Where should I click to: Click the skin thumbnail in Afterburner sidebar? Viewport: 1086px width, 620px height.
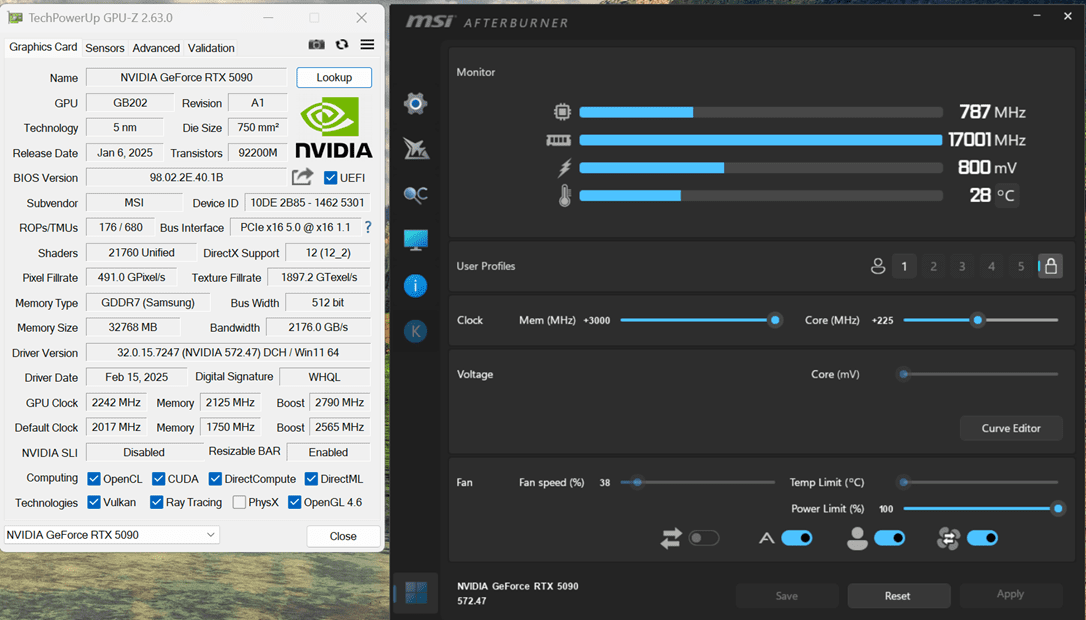tap(416, 593)
